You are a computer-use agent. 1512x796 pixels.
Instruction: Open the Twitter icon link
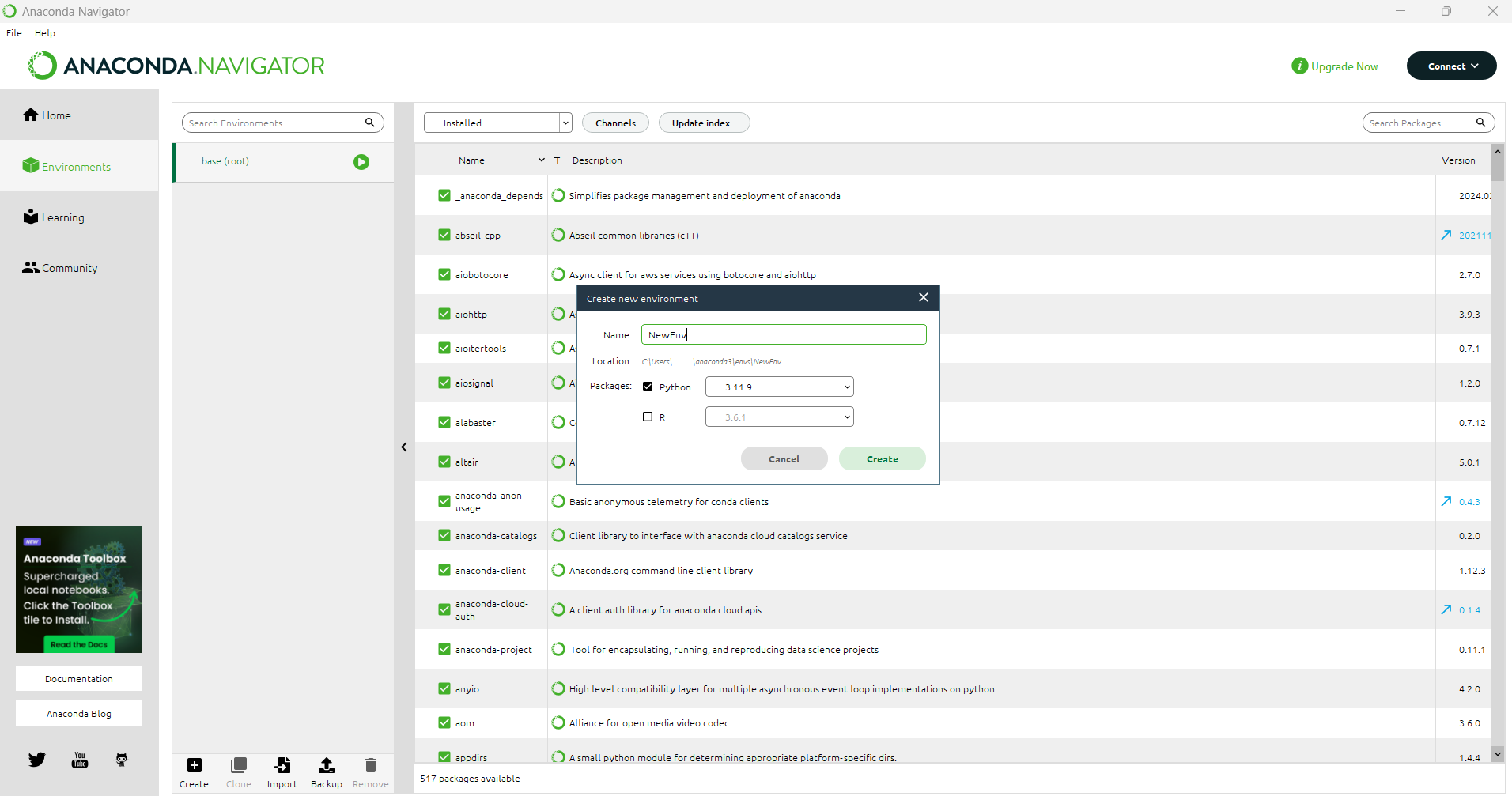click(37, 760)
